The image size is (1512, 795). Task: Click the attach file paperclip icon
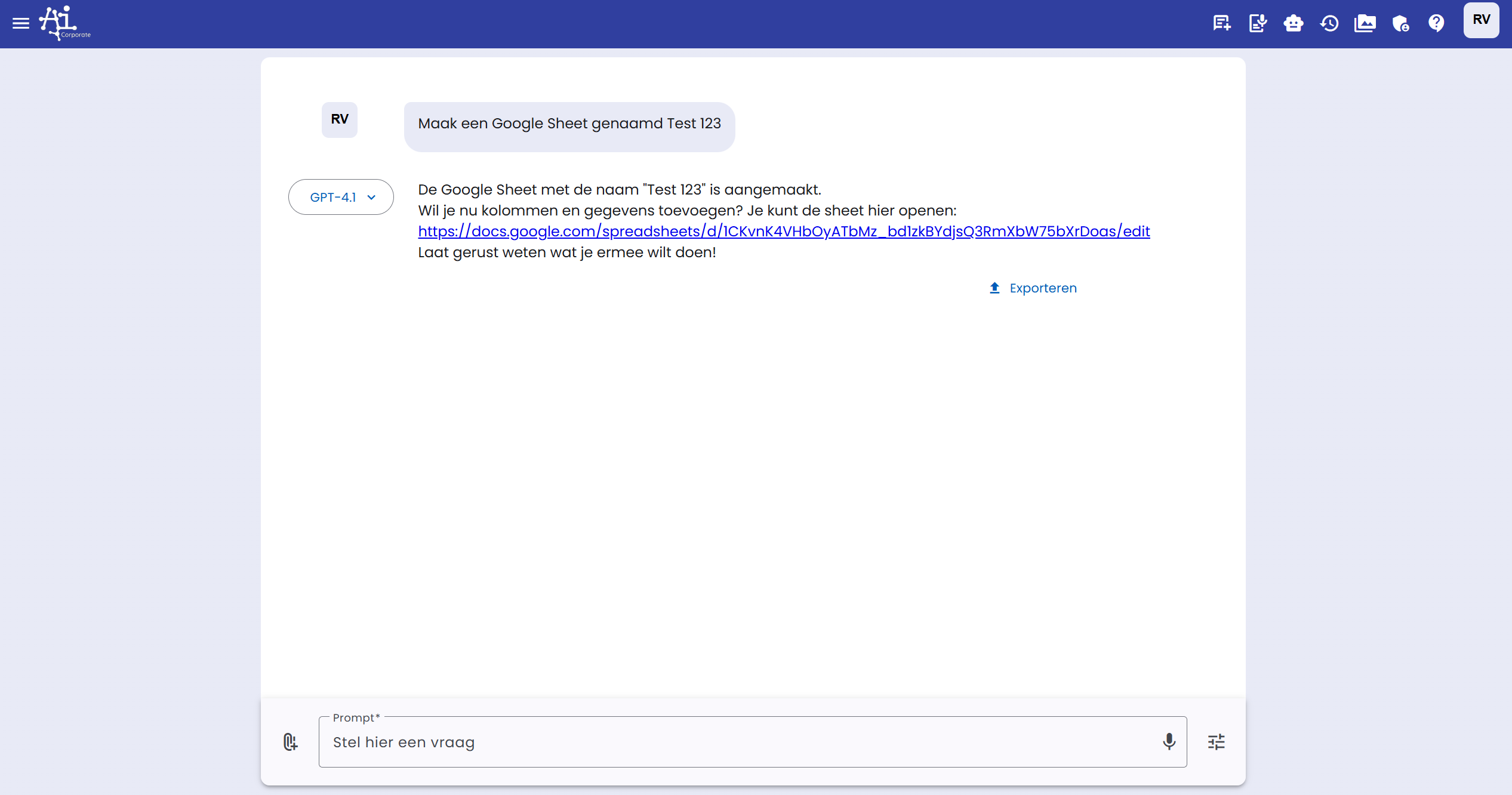[290, 742]
